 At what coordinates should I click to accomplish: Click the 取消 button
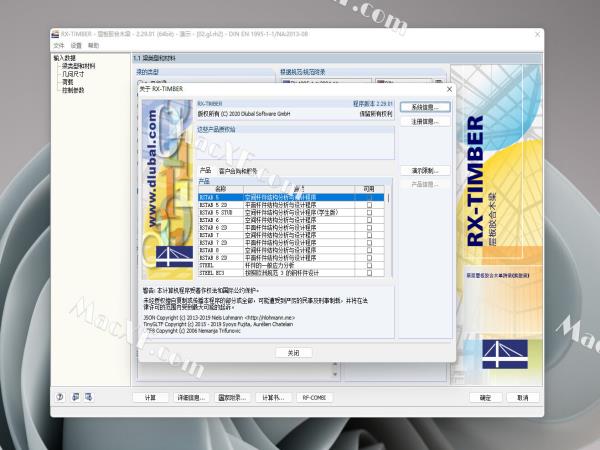point(523,398)
